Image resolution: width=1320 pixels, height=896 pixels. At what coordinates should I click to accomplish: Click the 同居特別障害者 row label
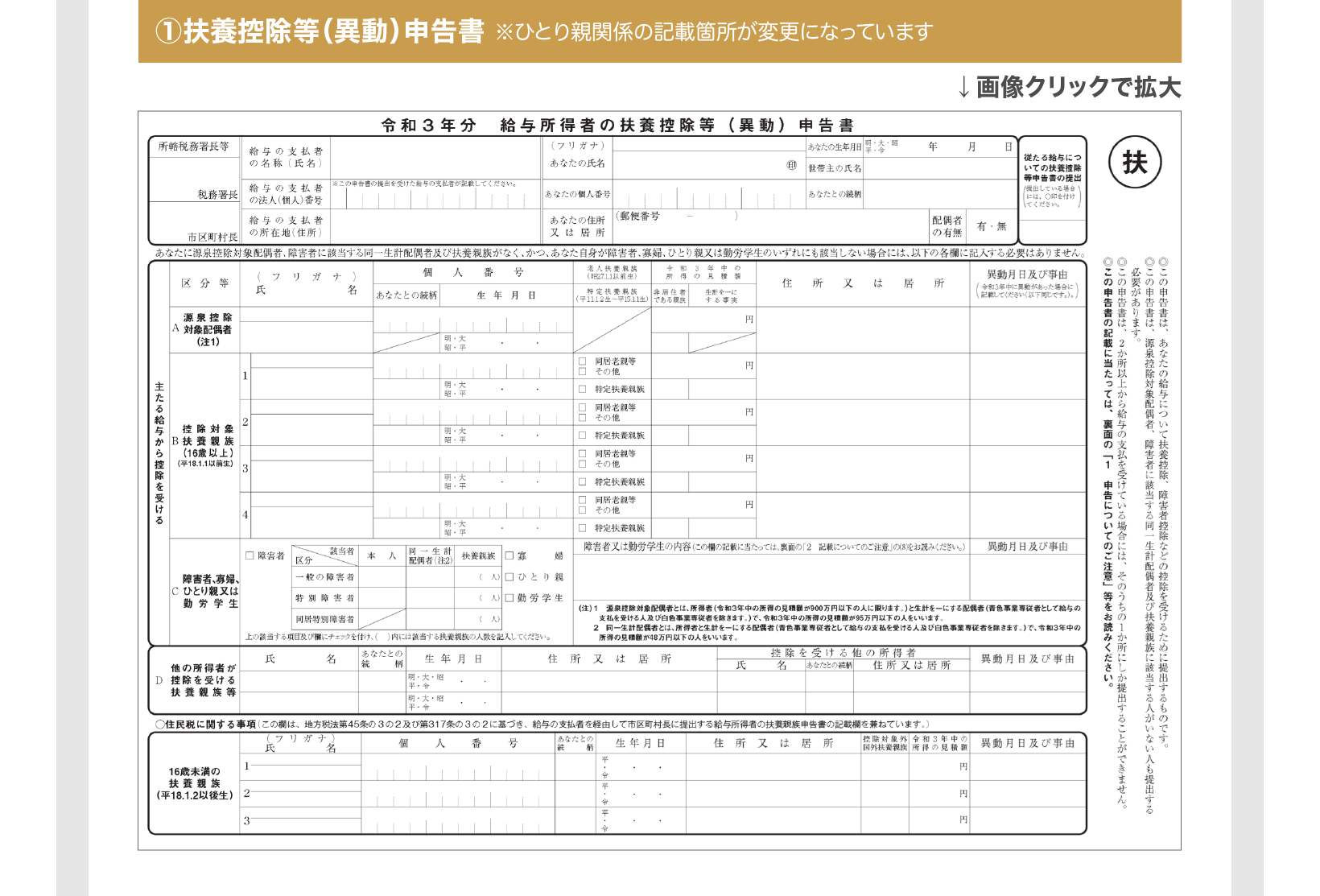[324, 619]
